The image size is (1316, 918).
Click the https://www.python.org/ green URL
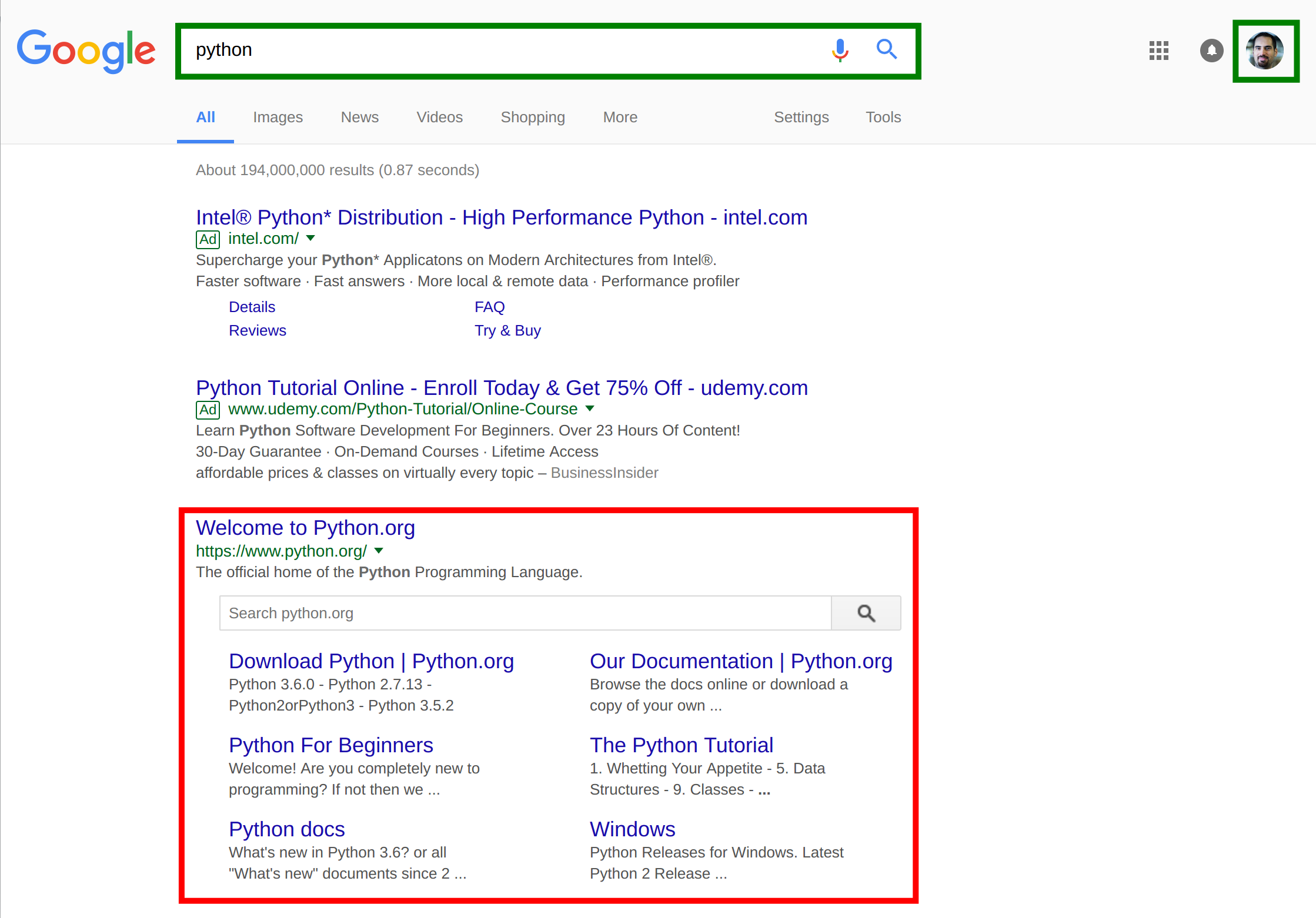click(281, 551)
